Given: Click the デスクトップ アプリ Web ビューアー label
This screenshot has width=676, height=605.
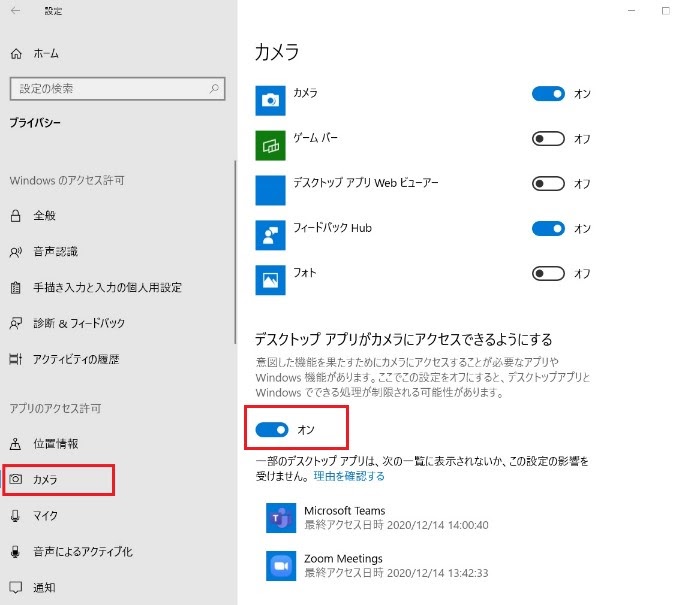Looking at the screenshot, I should pos(366,183).
